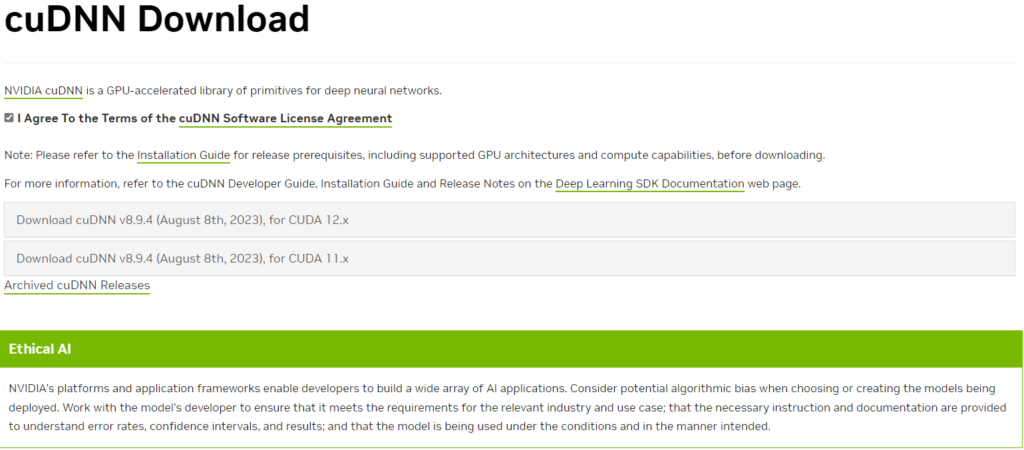Click the 'Ethical AI' title text
The image size is (1024, 450).
coord(40,349)
